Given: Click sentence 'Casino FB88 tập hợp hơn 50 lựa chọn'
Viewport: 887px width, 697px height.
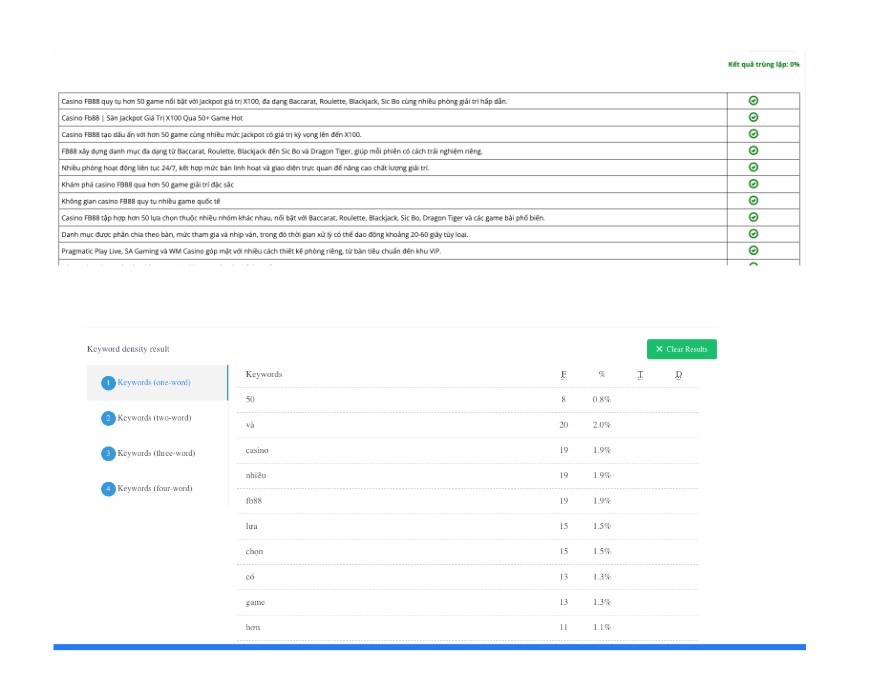Looking at the screenshot, I should [x=303, y=218].
